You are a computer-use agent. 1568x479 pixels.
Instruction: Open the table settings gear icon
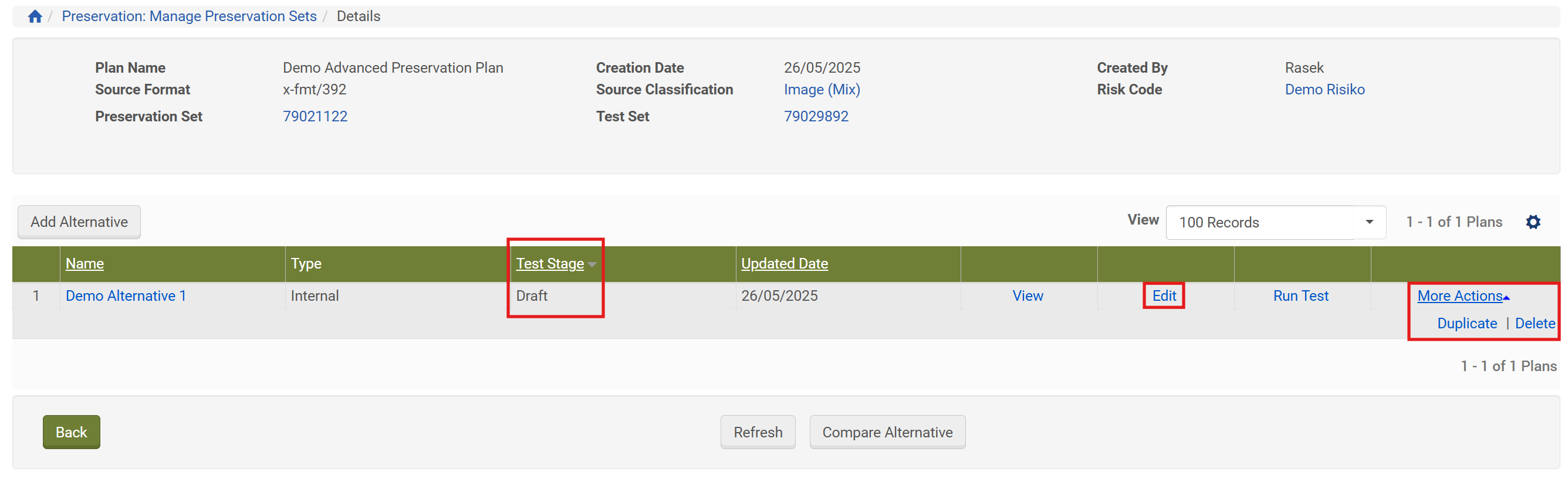[x=1533, y=222]
